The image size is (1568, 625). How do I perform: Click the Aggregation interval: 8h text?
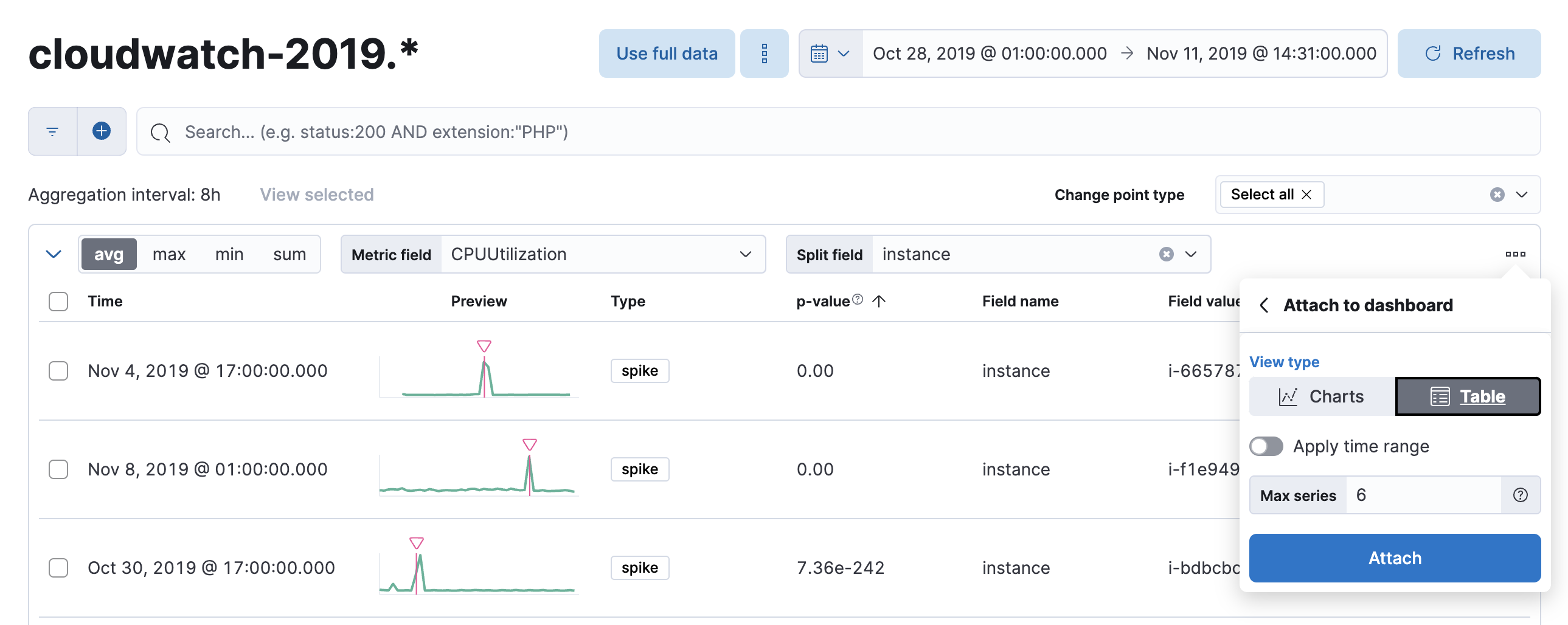[124, 195]
